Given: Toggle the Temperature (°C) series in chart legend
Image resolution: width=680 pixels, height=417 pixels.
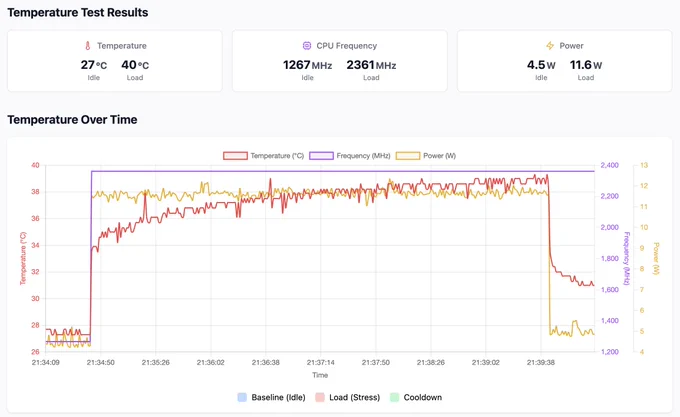Looking at the screenshot, I should pos(264,156).
